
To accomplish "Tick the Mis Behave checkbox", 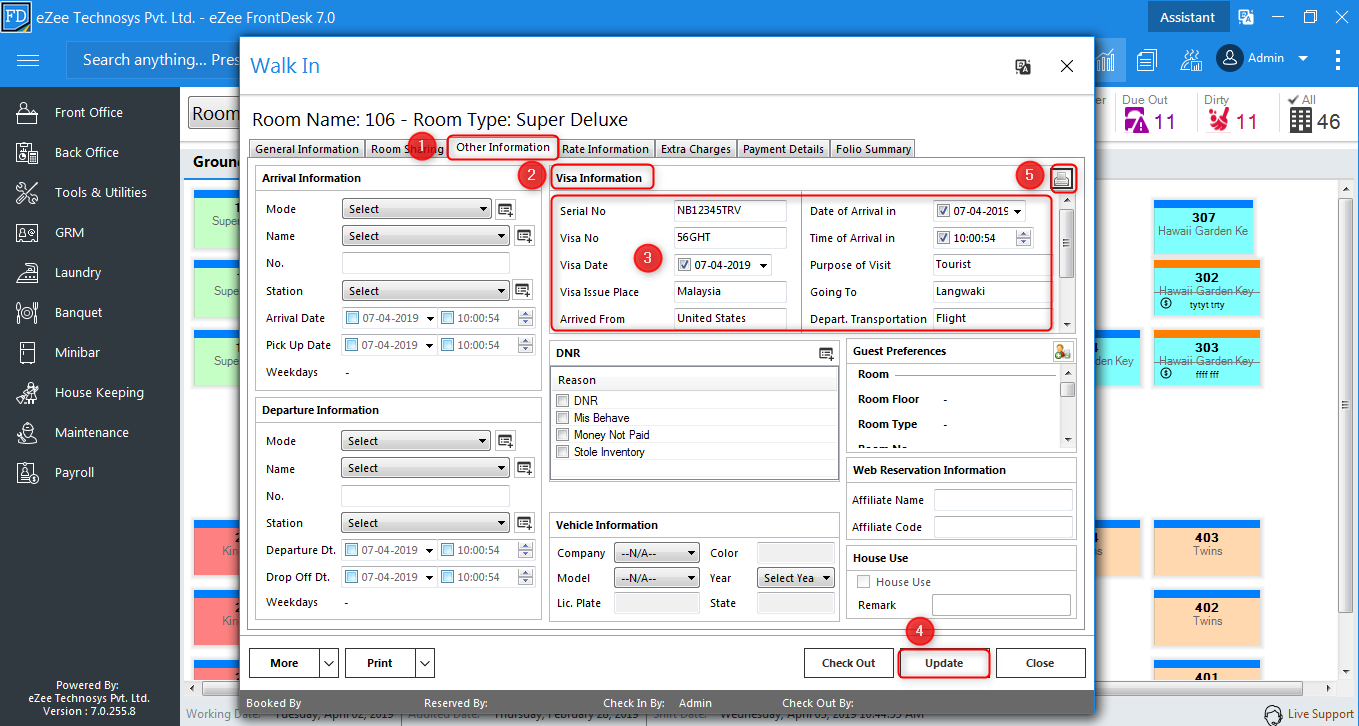I will [562, 418].
